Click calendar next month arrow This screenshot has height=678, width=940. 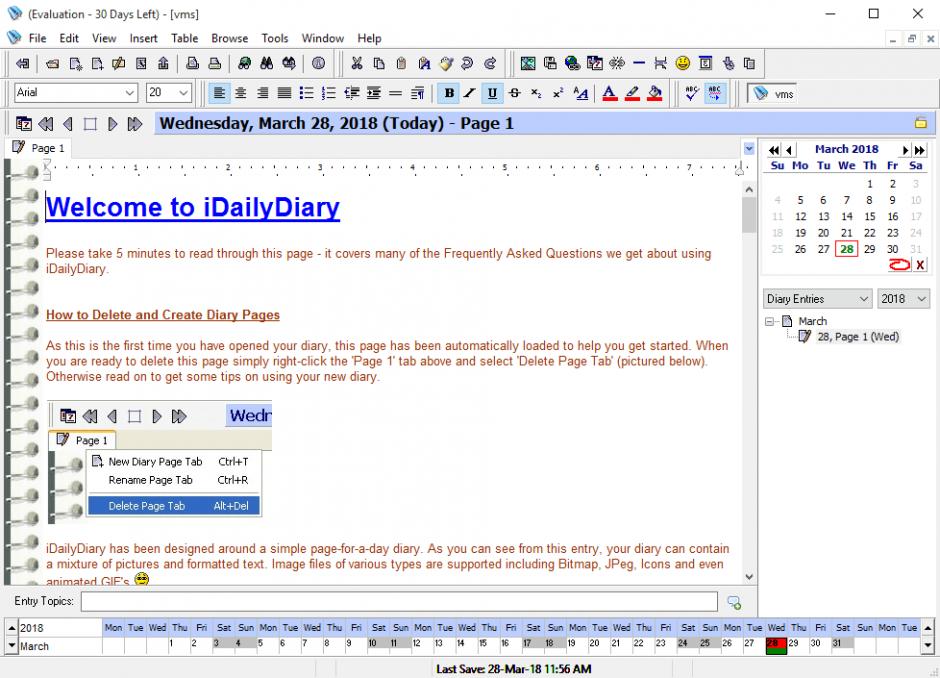click(905, 150)
